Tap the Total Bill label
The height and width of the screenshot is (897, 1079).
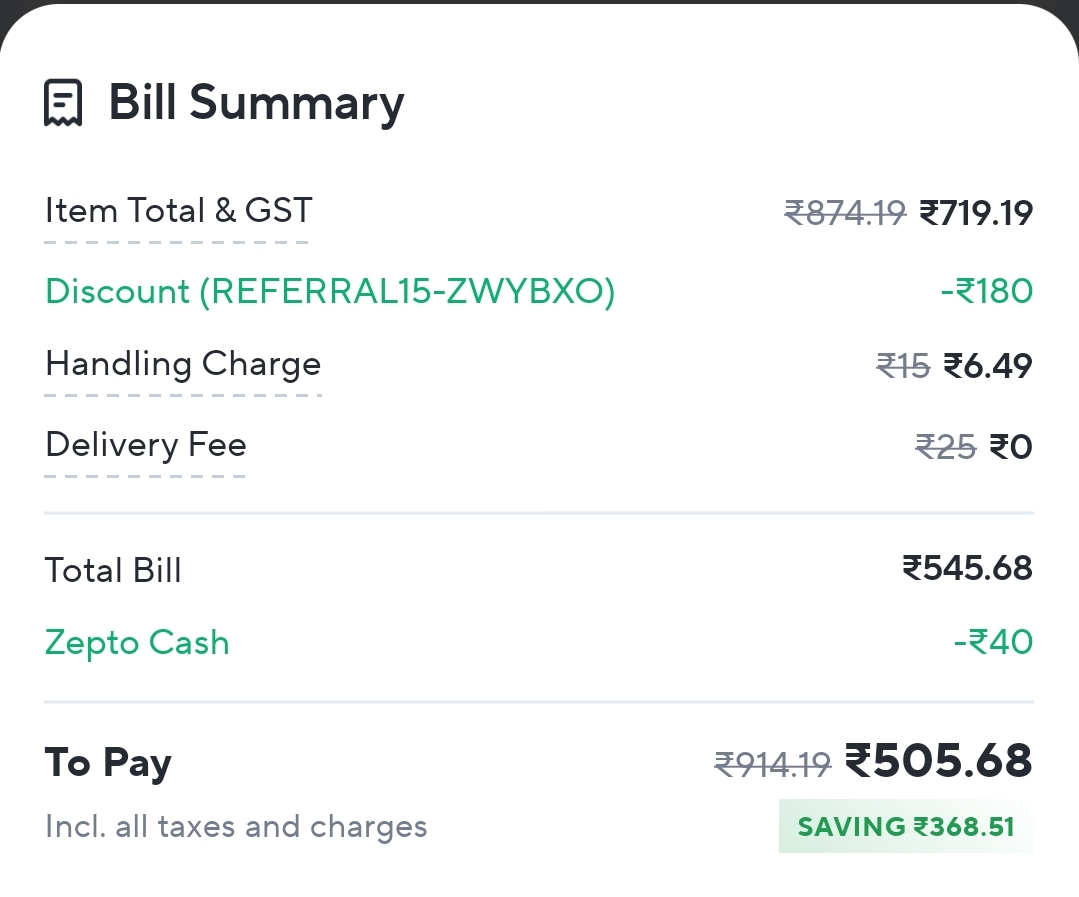coord(113,571)
